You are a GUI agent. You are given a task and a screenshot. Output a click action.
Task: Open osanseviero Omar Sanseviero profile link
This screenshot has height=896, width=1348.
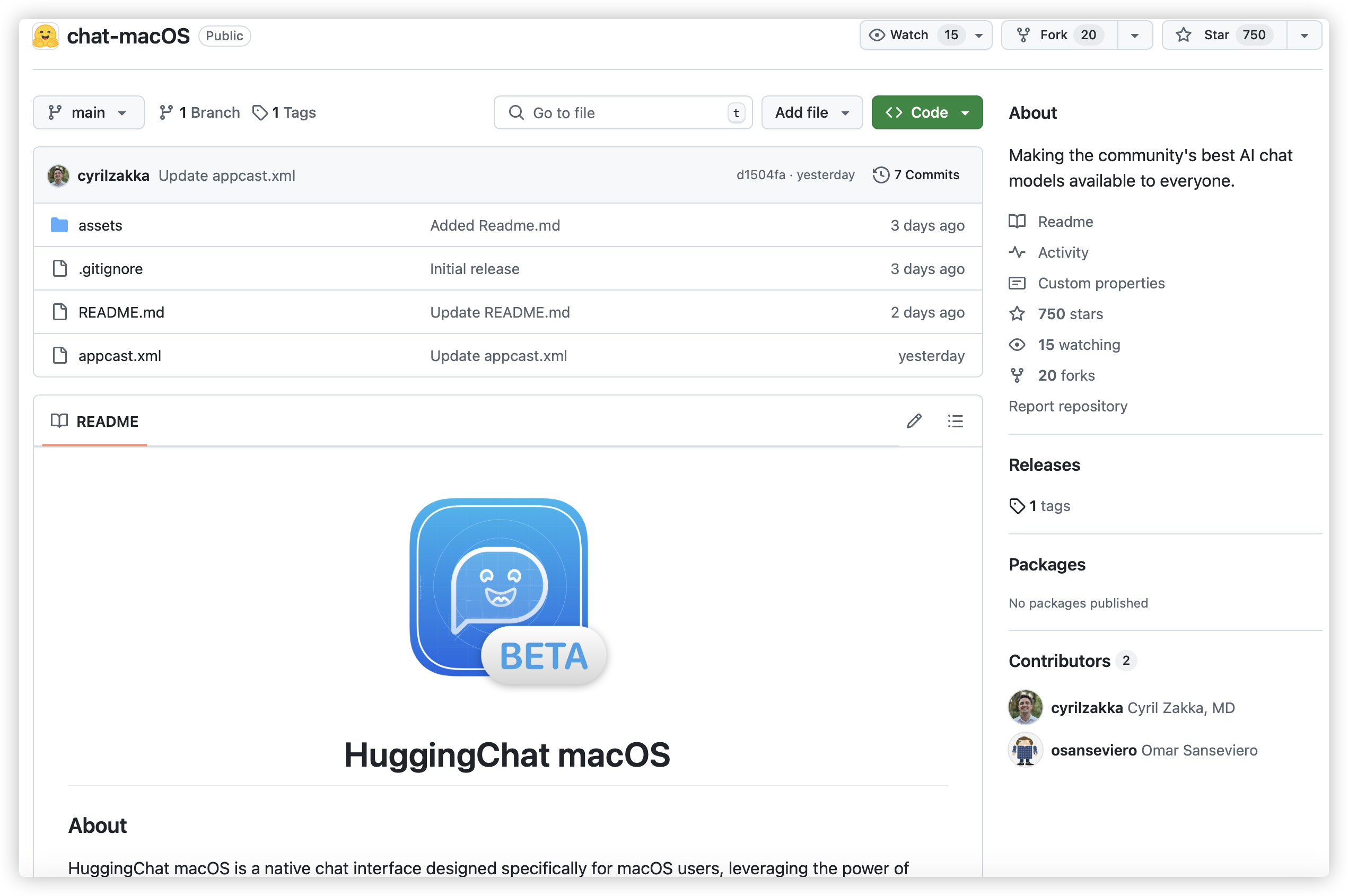(1154, 750)
